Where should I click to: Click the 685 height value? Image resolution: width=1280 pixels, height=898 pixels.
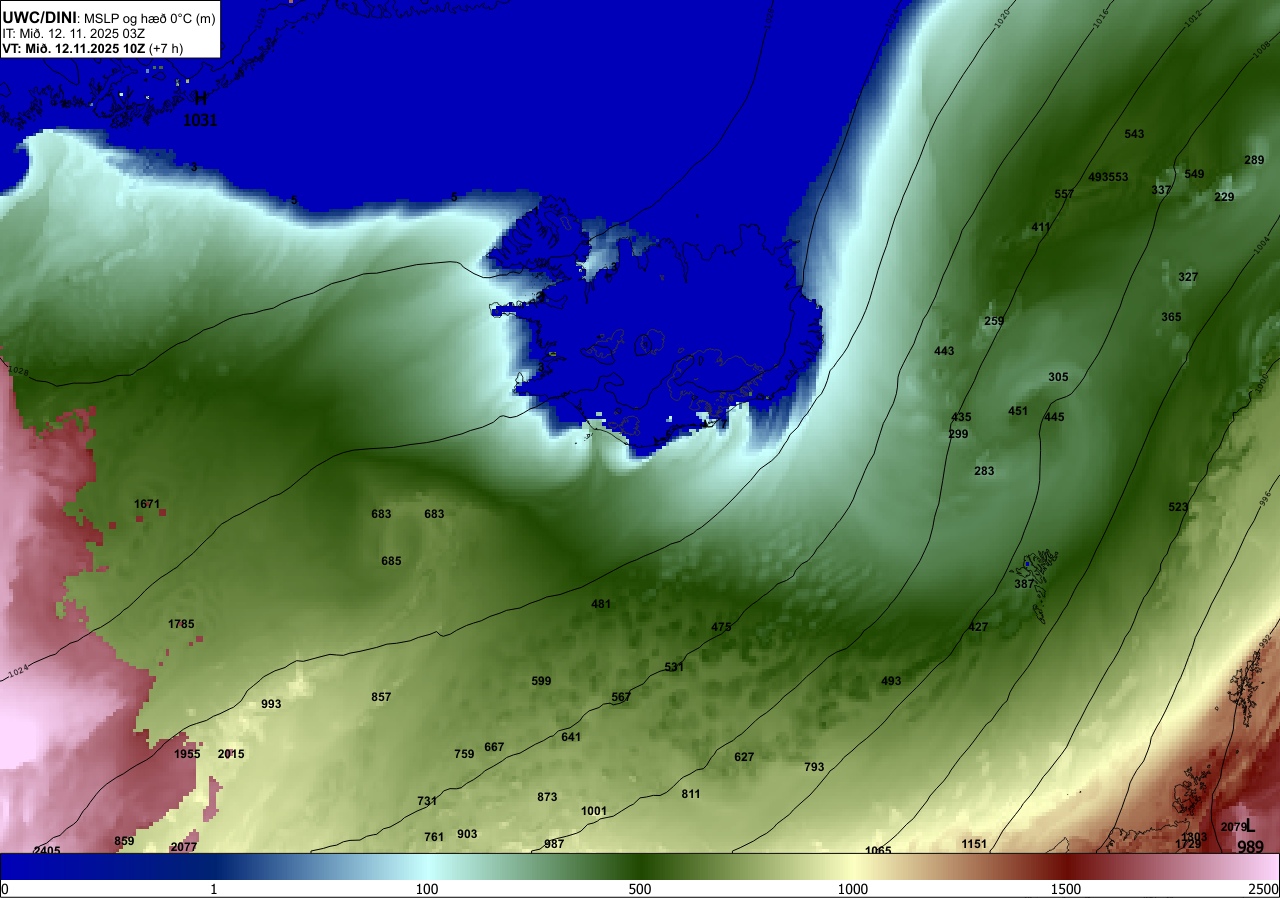[x=391, y=561]
